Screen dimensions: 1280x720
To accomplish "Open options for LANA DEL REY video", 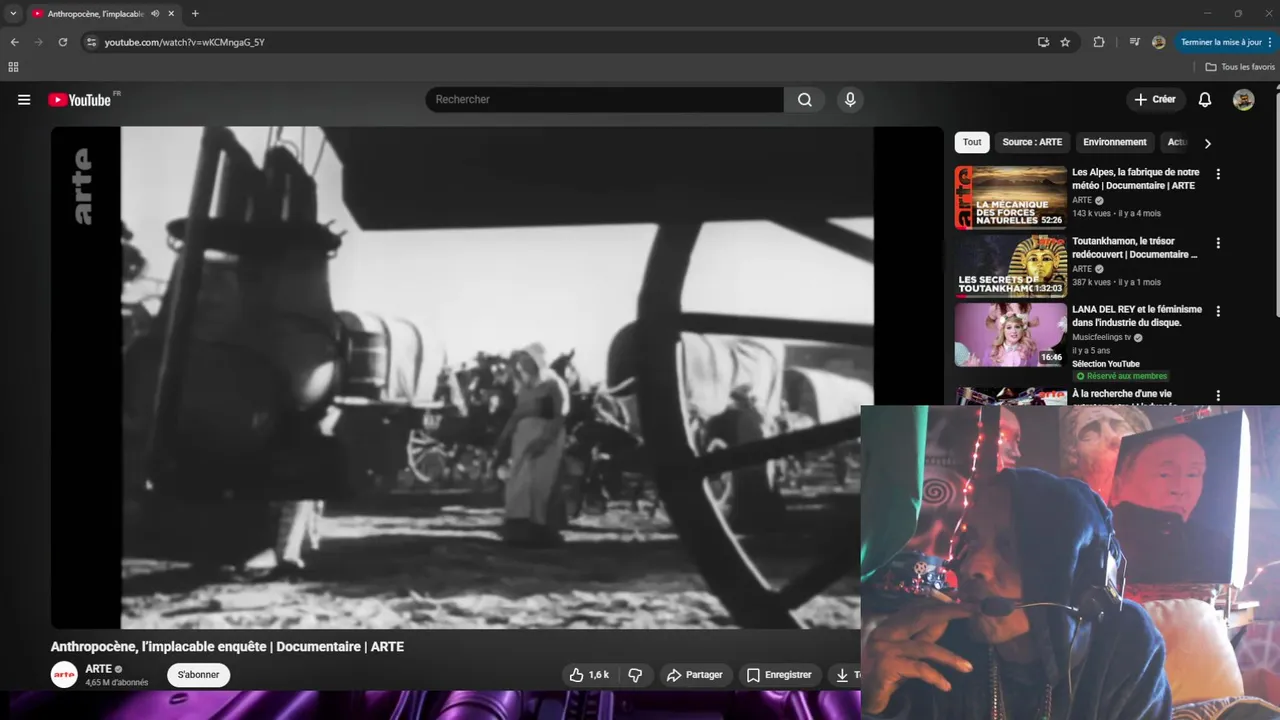I will [x=1217, y=312].
